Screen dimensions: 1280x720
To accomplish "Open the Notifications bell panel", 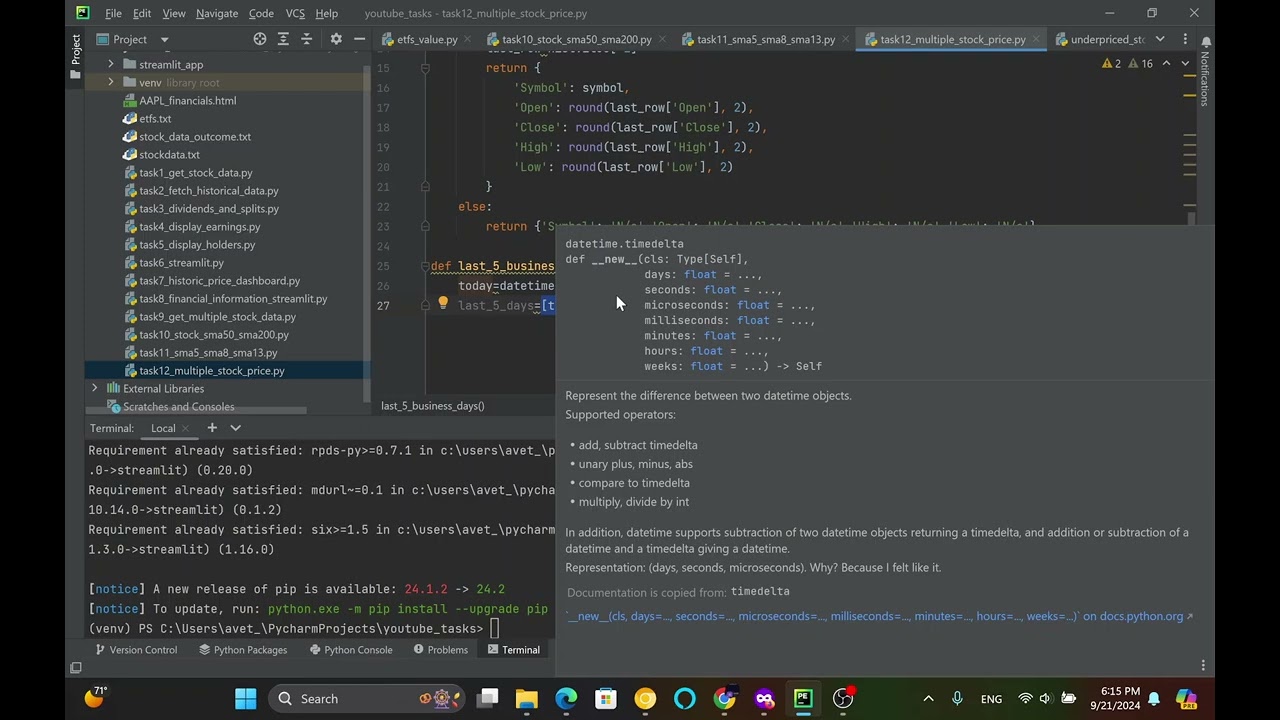I will [x=1205, y=41].
